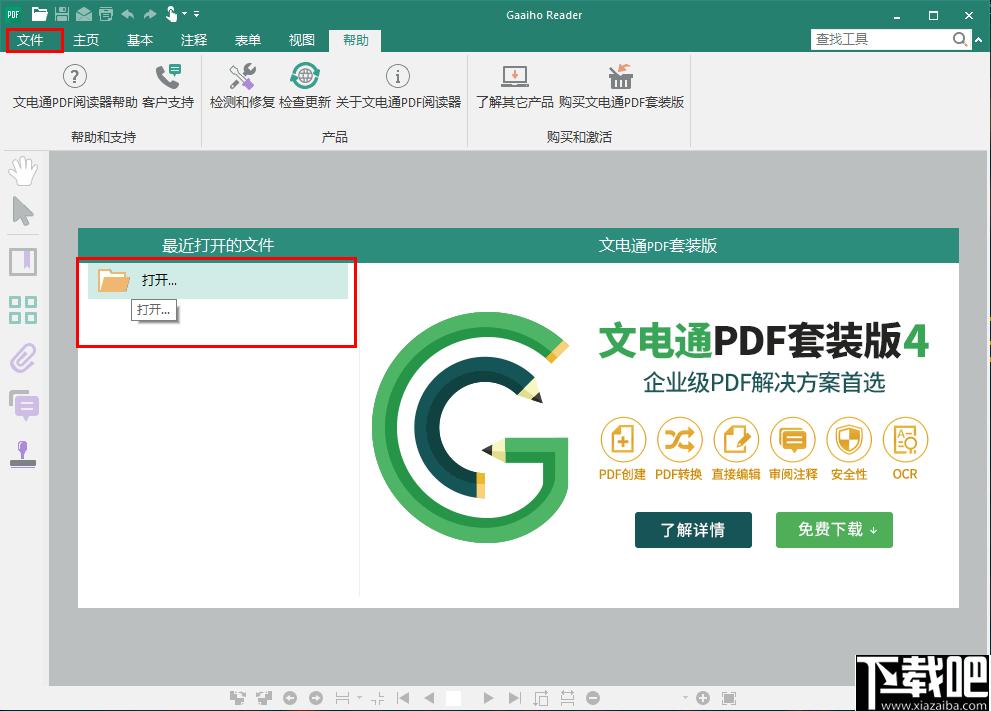The width and height of the screenshot is (991, 711).
Task: Click the save floppy disk icon
Action: coord(62,14)
